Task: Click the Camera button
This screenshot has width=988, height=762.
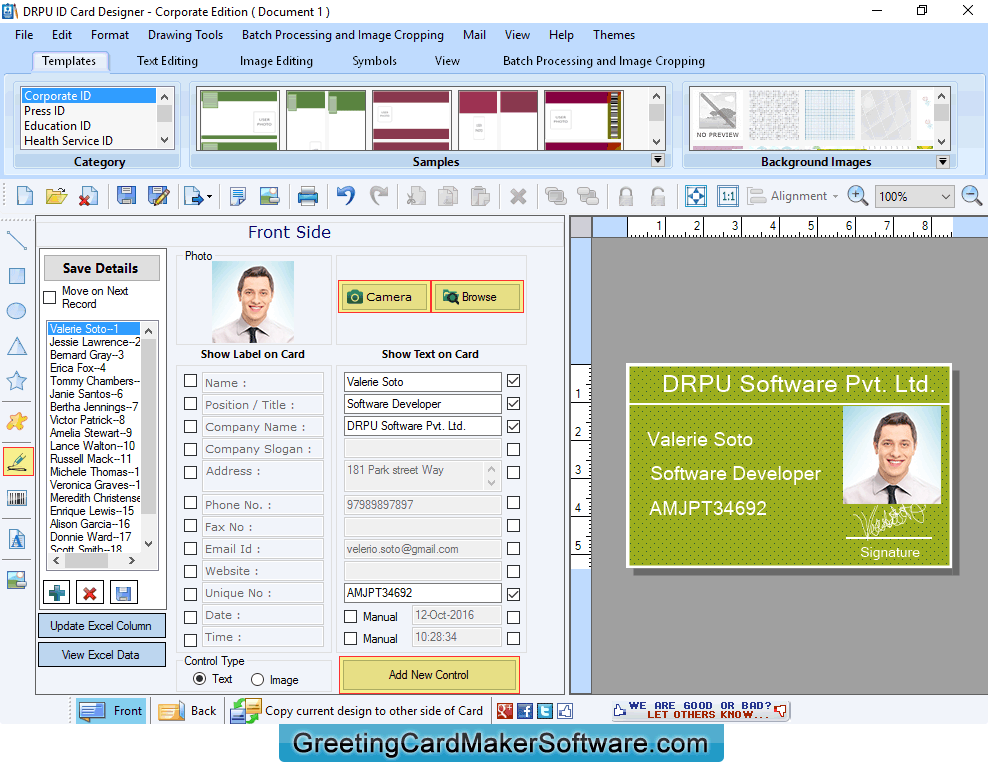Action: click(x=384, y=296)
